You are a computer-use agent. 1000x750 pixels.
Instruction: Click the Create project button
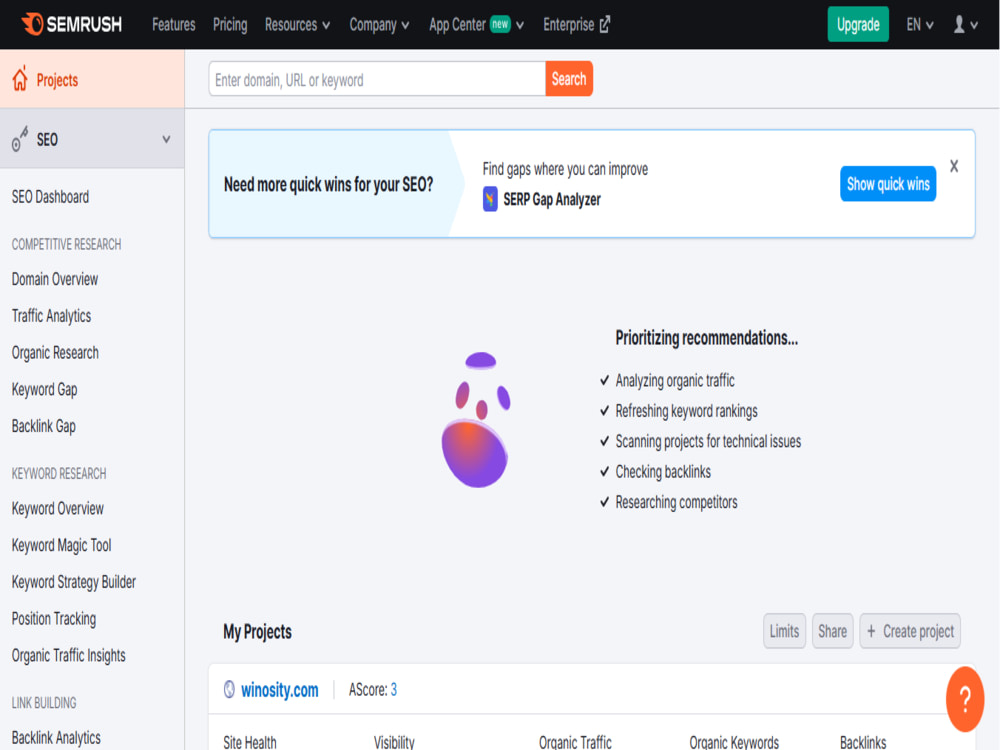(909, 631)
